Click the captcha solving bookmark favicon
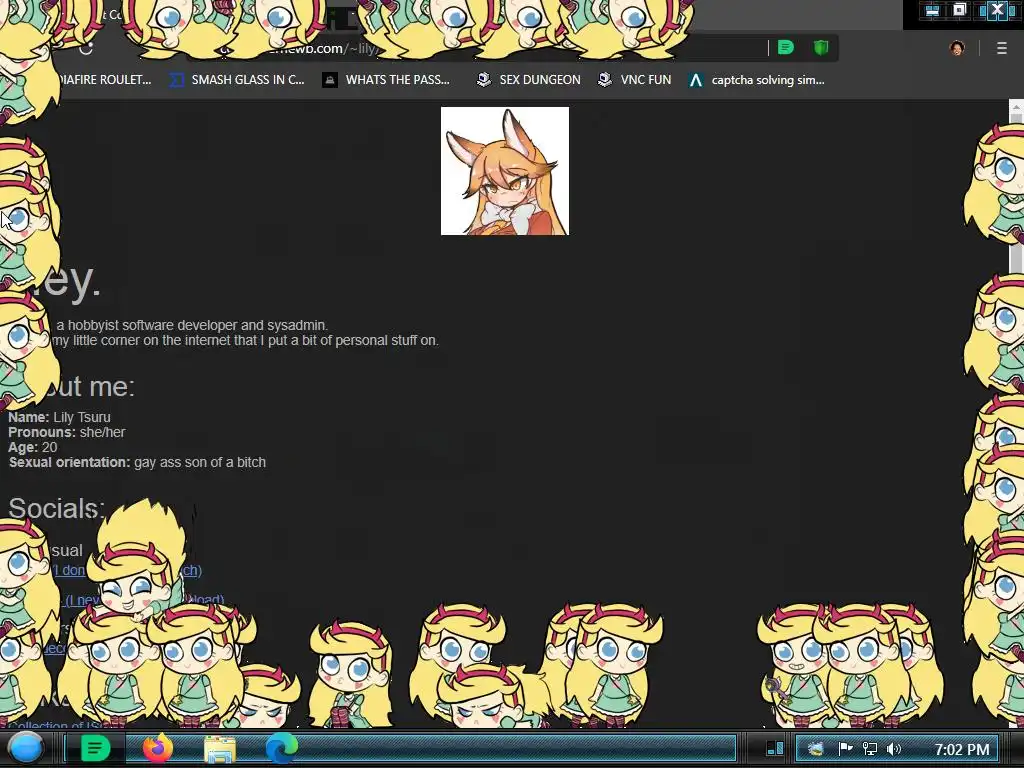The height and width of the screenshot is (768, 1024). pos(696,80)
